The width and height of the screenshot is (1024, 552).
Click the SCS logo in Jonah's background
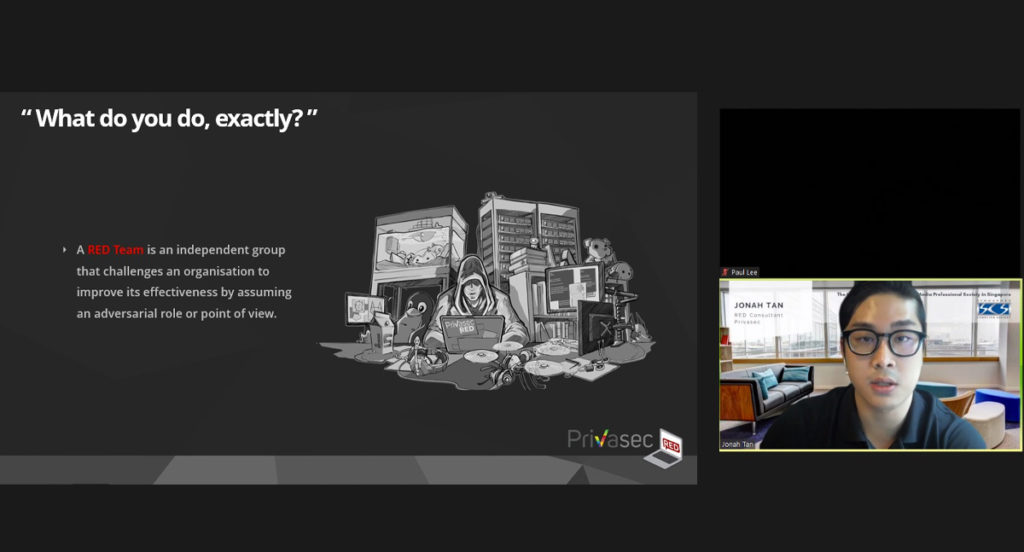993,310
